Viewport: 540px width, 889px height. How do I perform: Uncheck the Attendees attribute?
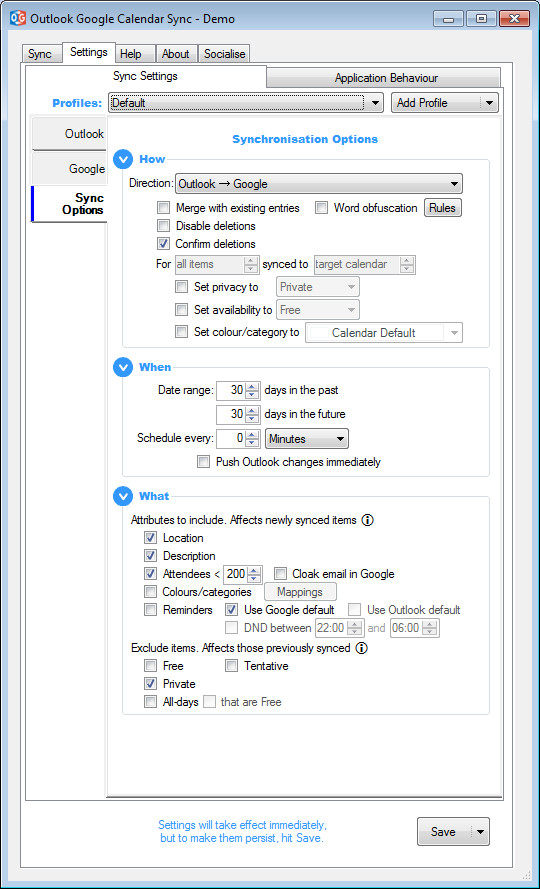pyautogui.click(x=150, y=574)
